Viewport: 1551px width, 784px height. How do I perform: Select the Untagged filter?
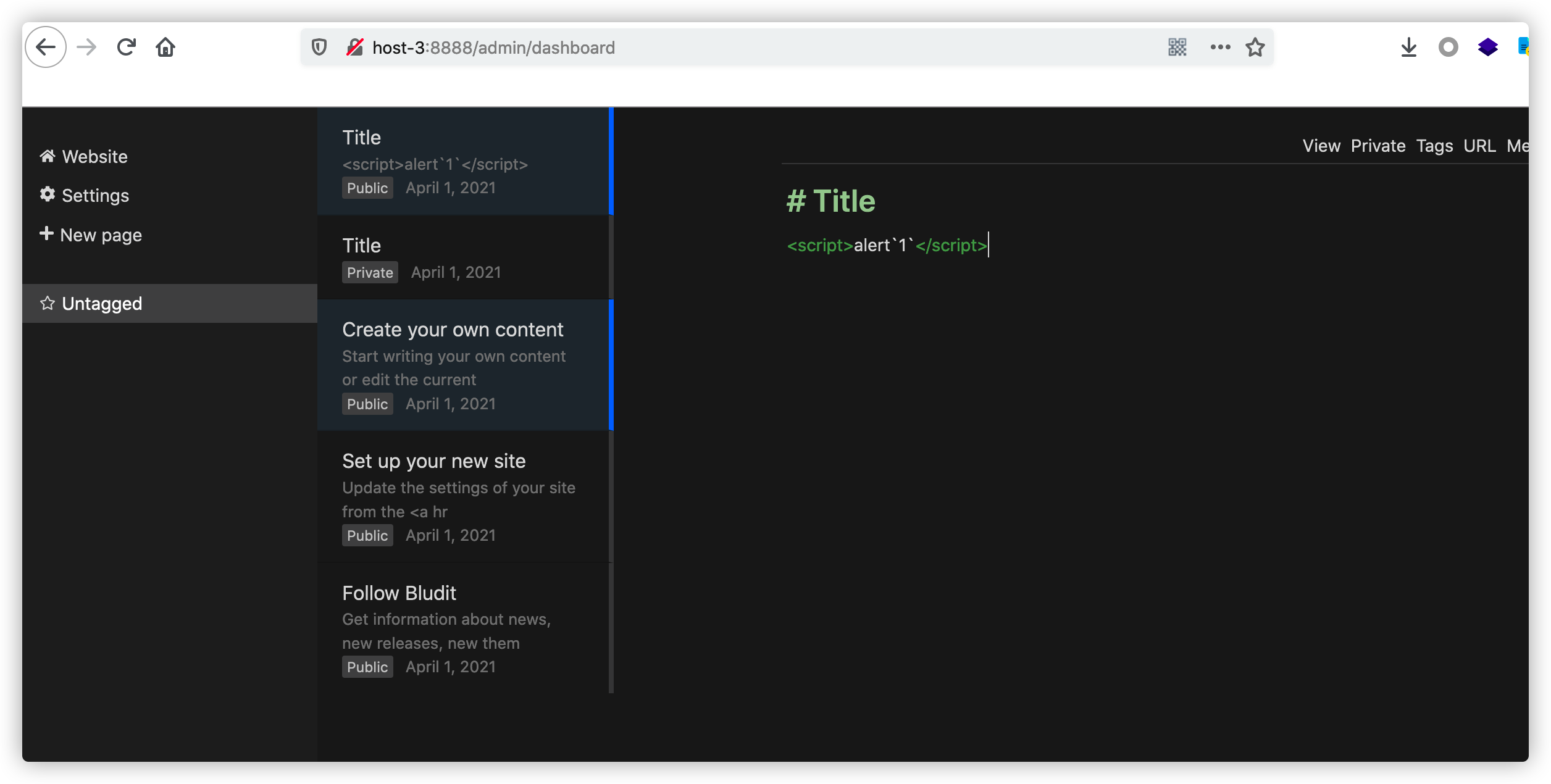point(102,304)
